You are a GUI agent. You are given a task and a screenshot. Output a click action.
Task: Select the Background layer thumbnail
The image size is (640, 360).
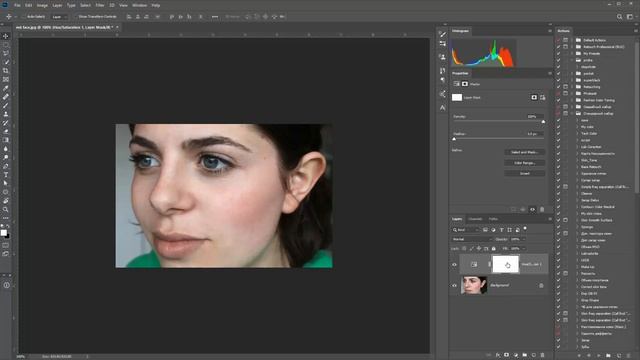(x=474, y=285)
